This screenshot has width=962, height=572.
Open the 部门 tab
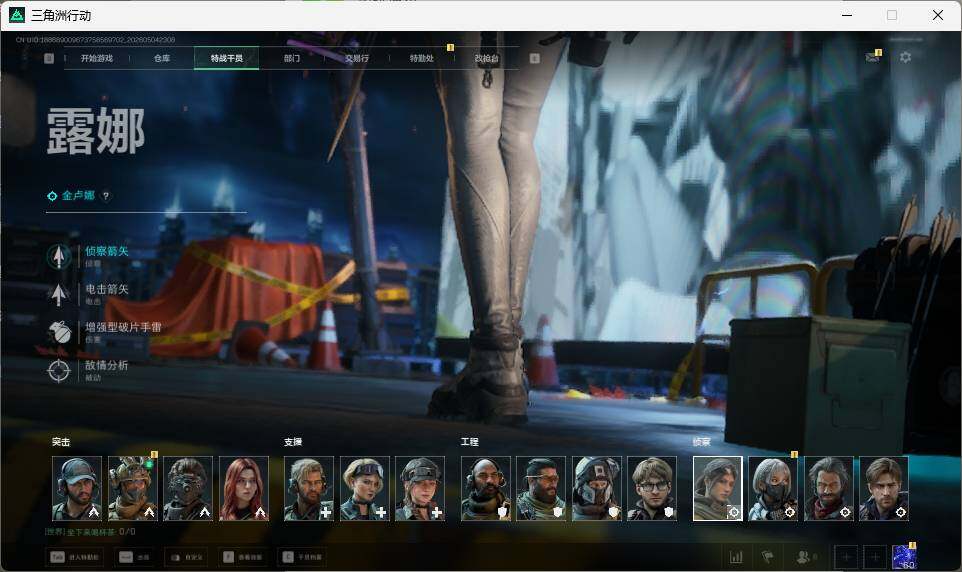click(x=291, y=58)
